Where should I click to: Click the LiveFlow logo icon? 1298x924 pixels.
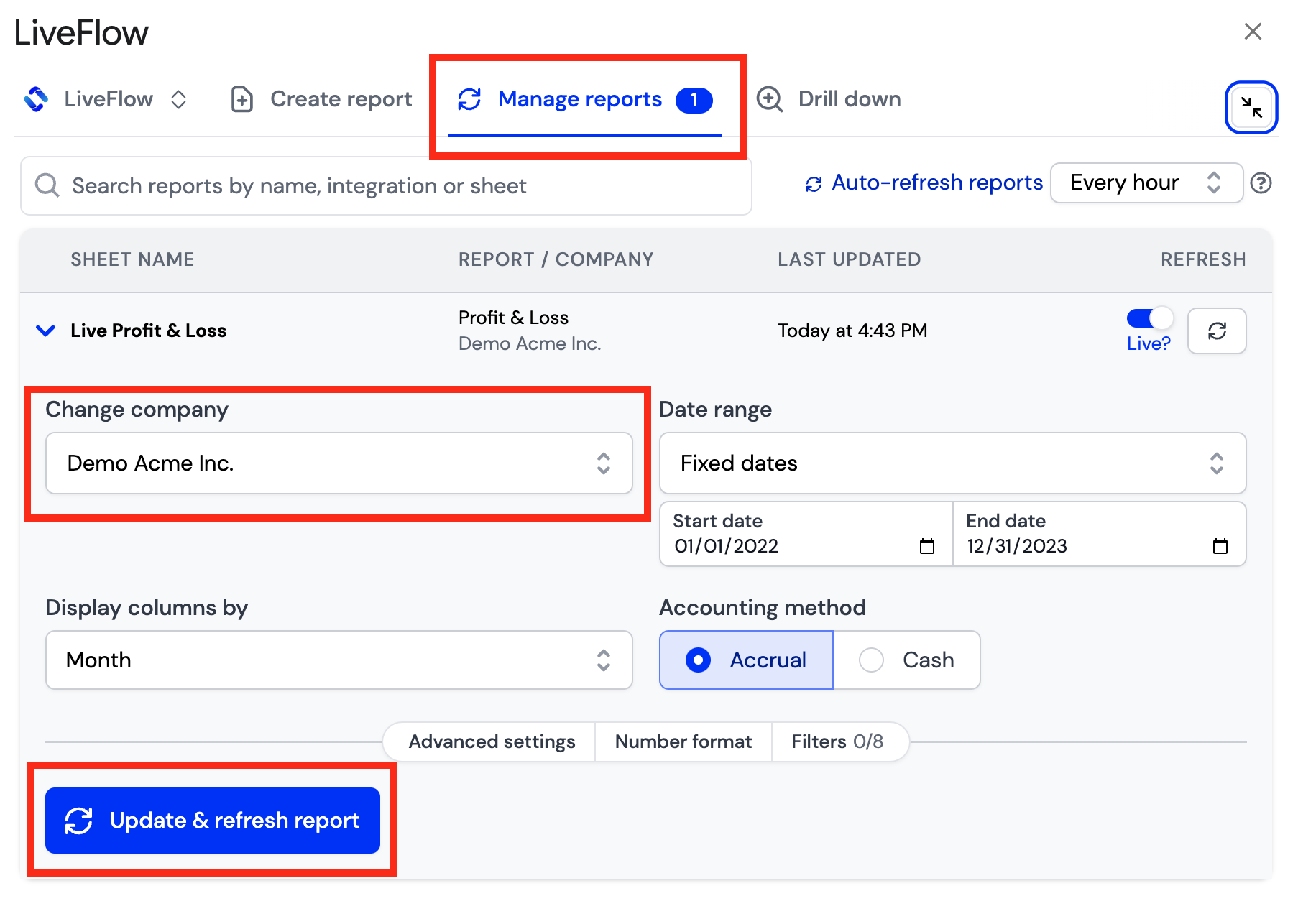[x=36, y=99]
